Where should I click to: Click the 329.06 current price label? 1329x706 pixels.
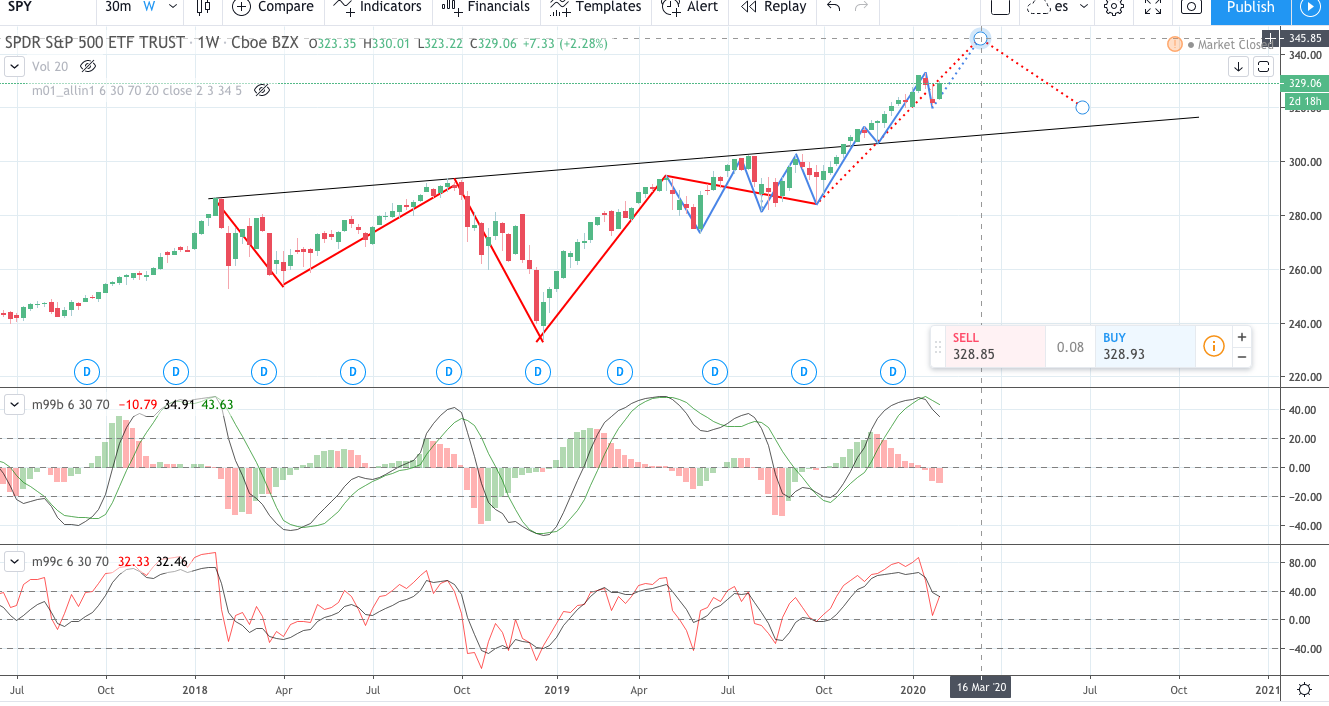(x=1304, y=84)
